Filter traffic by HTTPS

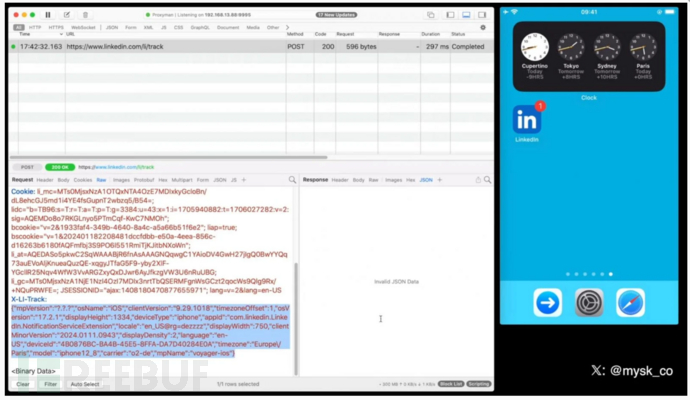56,27
